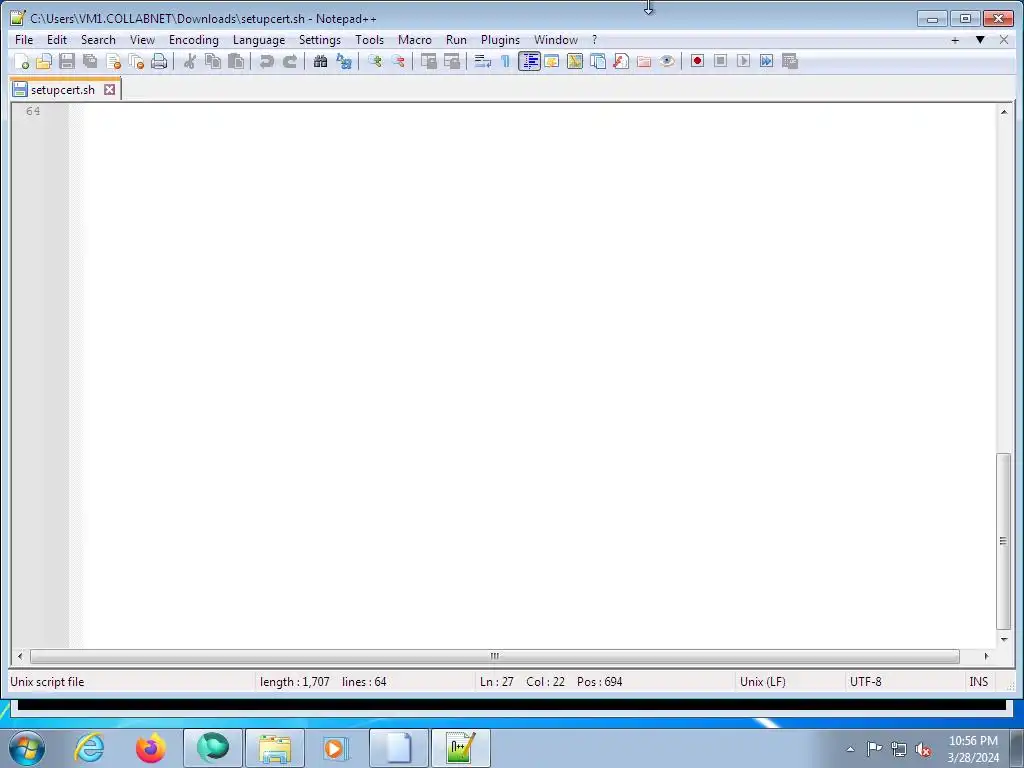1024x768 pixels.
Task: Open the File menu
Action: (24, 40)
